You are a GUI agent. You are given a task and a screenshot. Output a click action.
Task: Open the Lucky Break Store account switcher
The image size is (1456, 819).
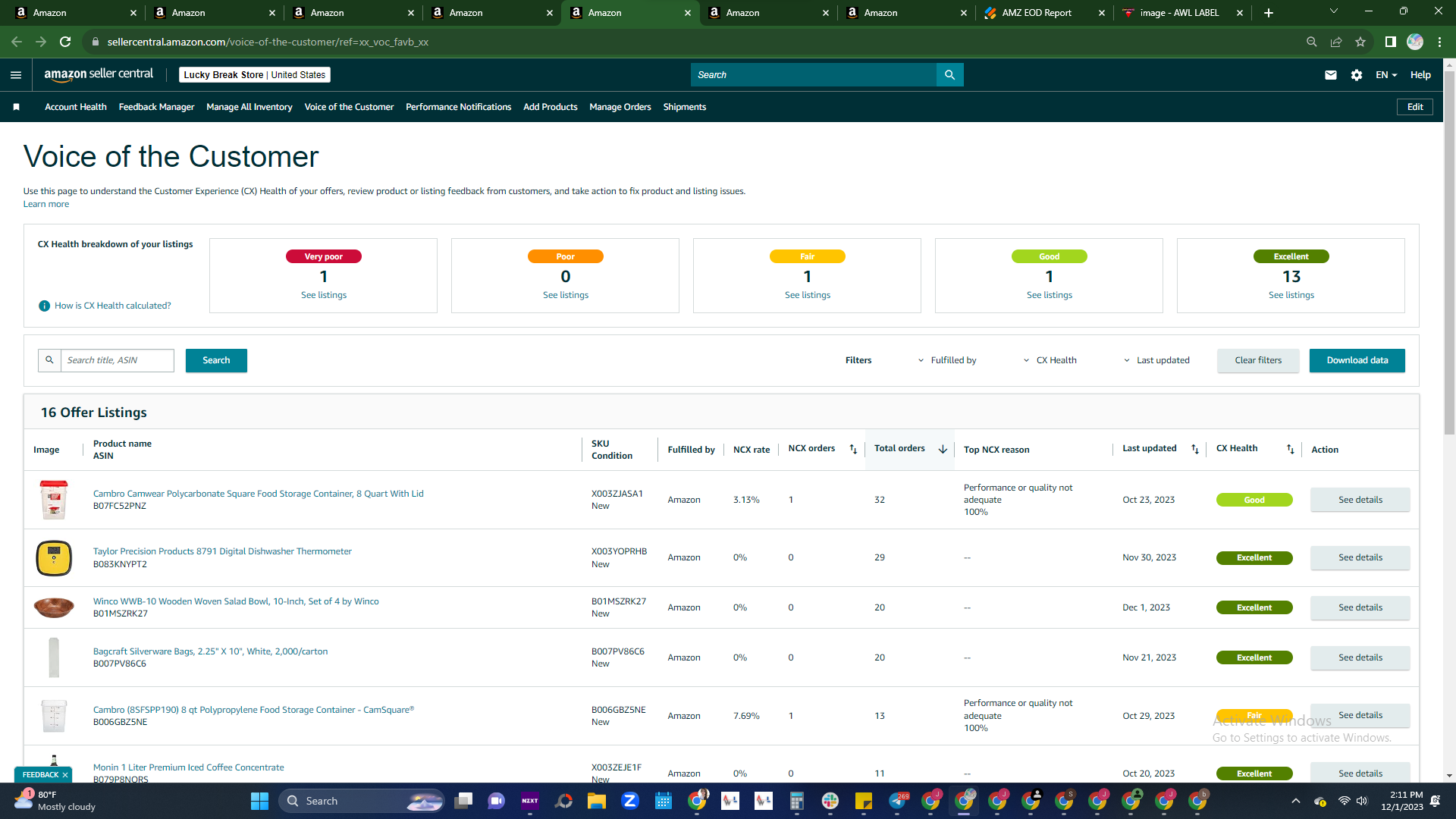(255, 75)
